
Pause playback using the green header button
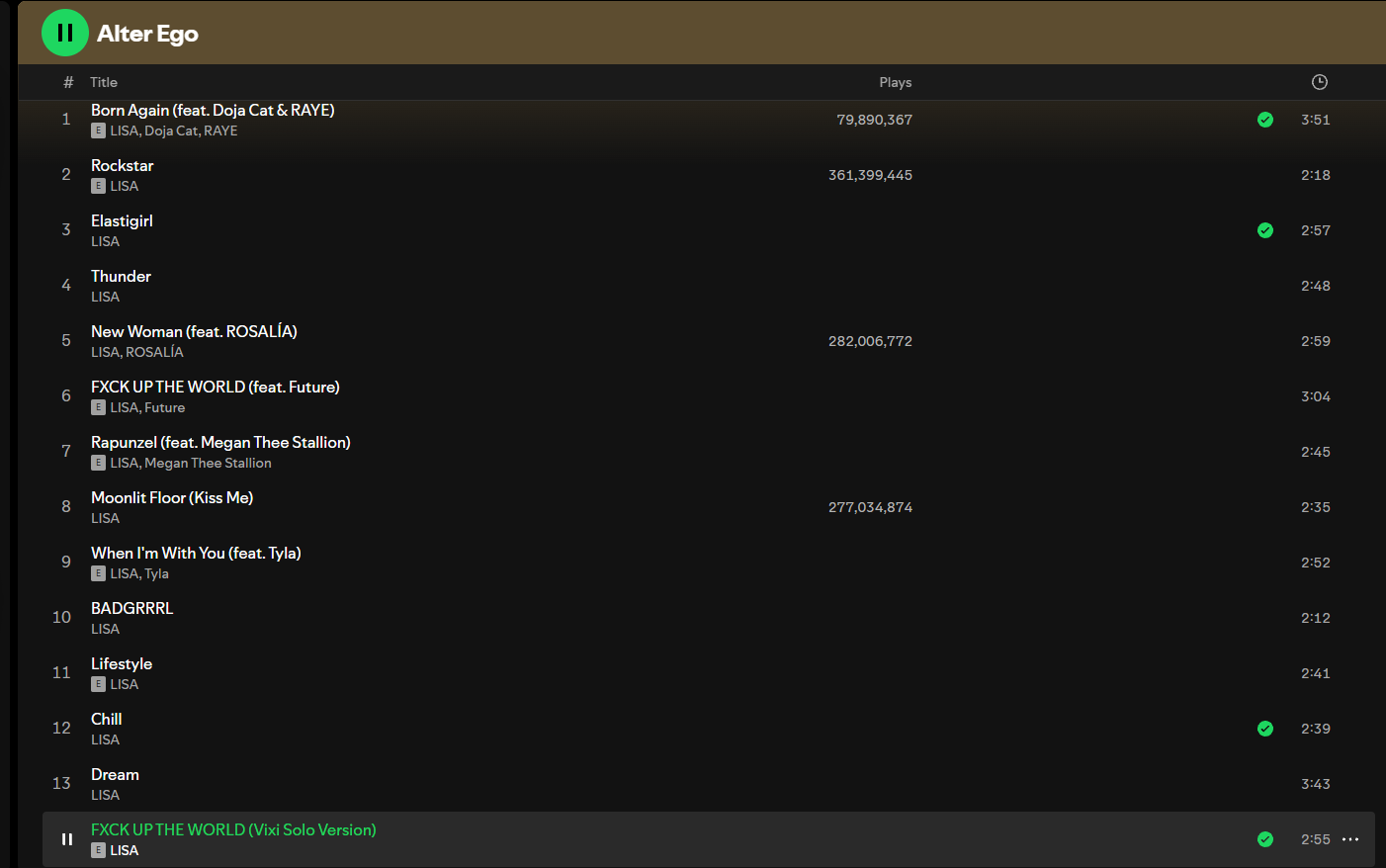tap(65, 33)
